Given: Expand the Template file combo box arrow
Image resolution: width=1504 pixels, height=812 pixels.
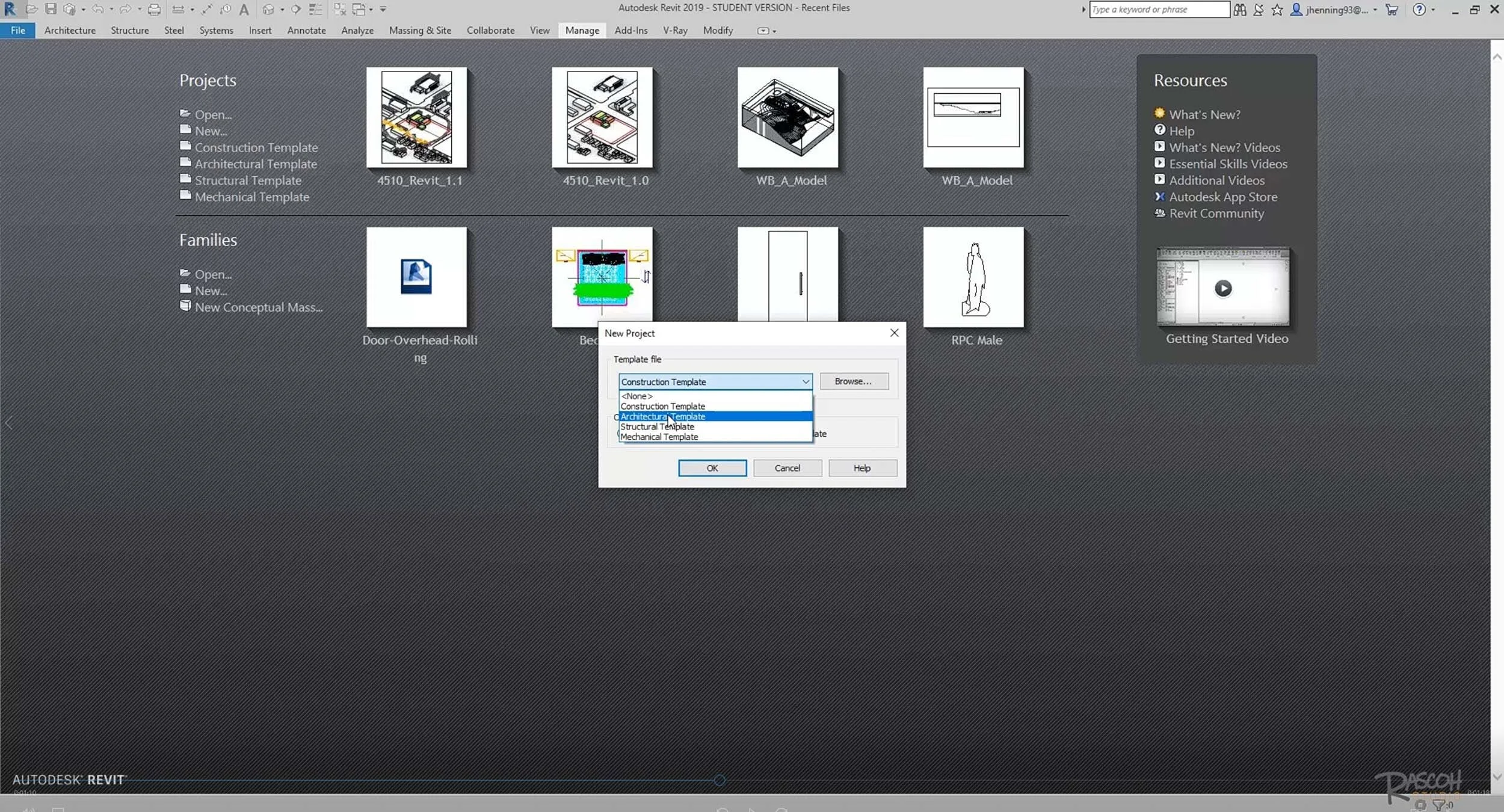Looking at the screenshot, I should click(x=806, y=381).
